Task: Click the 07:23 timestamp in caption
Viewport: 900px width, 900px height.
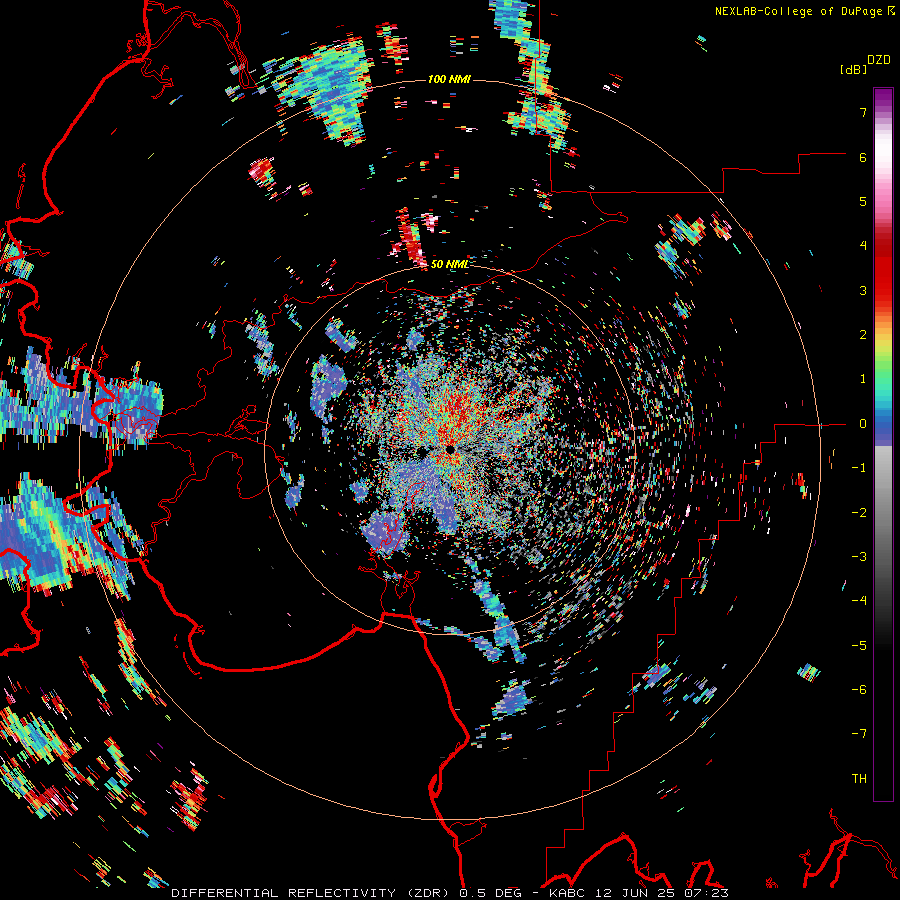Action: pos(707,893)
